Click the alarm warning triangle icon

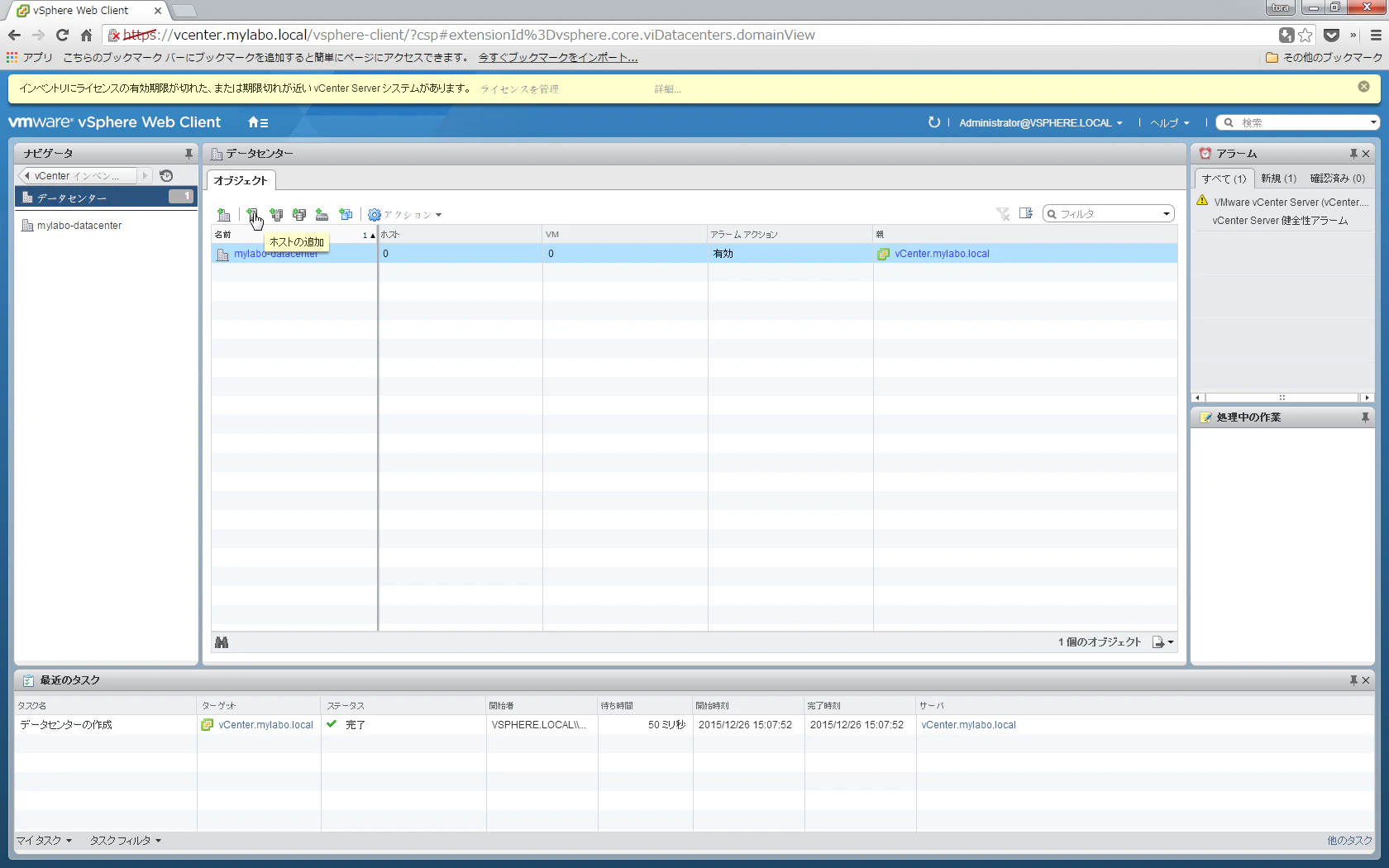1202,201
